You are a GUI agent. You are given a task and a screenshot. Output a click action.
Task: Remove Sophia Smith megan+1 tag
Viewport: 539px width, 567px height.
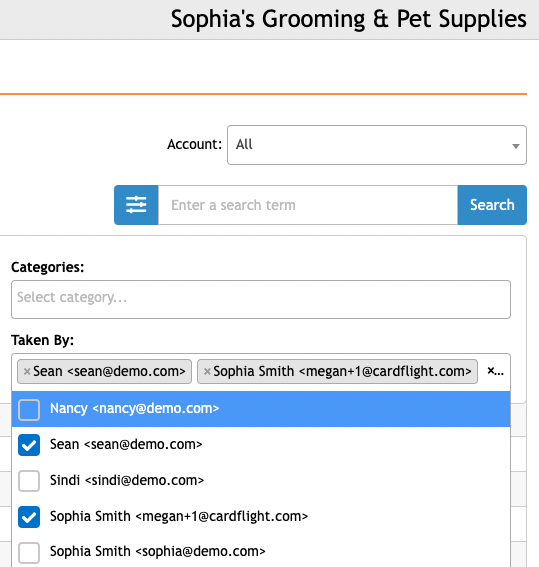pyautogui.click(x=207, y=371)
